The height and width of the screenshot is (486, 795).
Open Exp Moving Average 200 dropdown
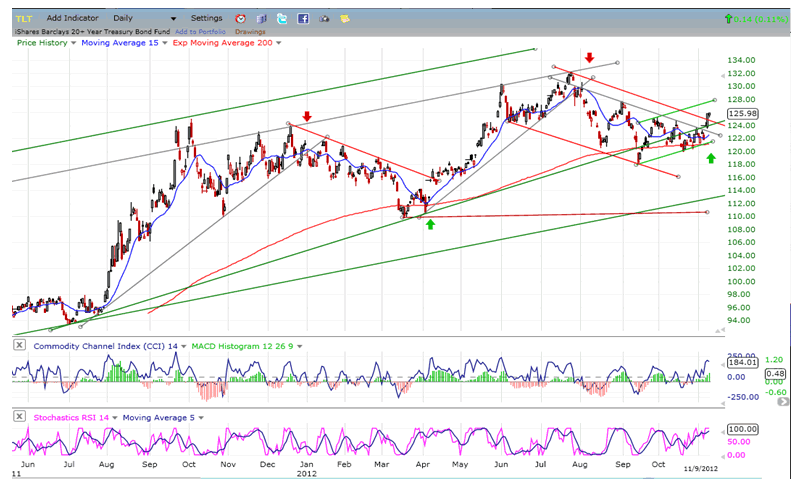(279, 43)
